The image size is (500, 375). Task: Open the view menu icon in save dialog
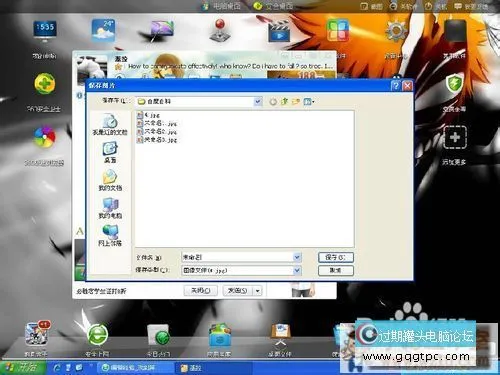309,101
